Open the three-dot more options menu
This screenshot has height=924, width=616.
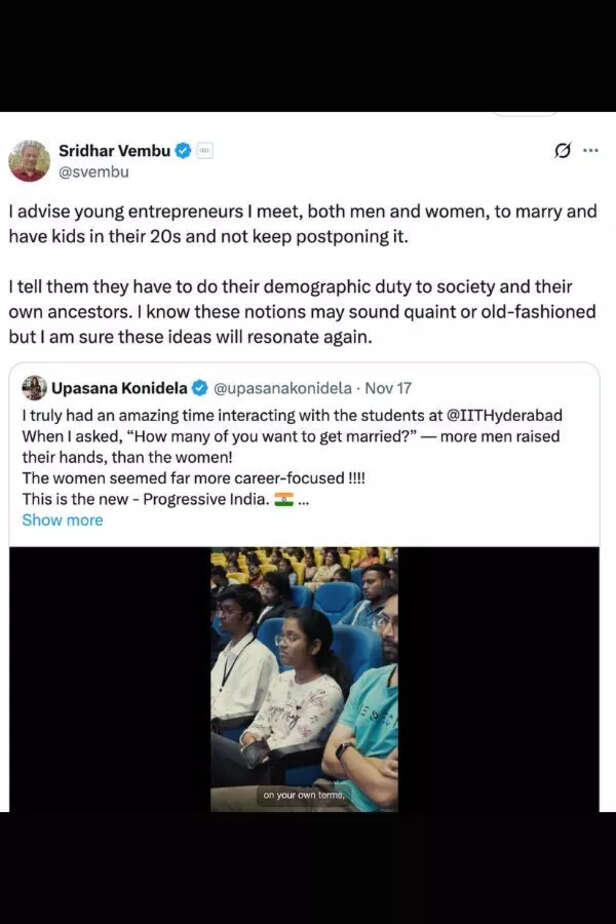tap(592, 150)
